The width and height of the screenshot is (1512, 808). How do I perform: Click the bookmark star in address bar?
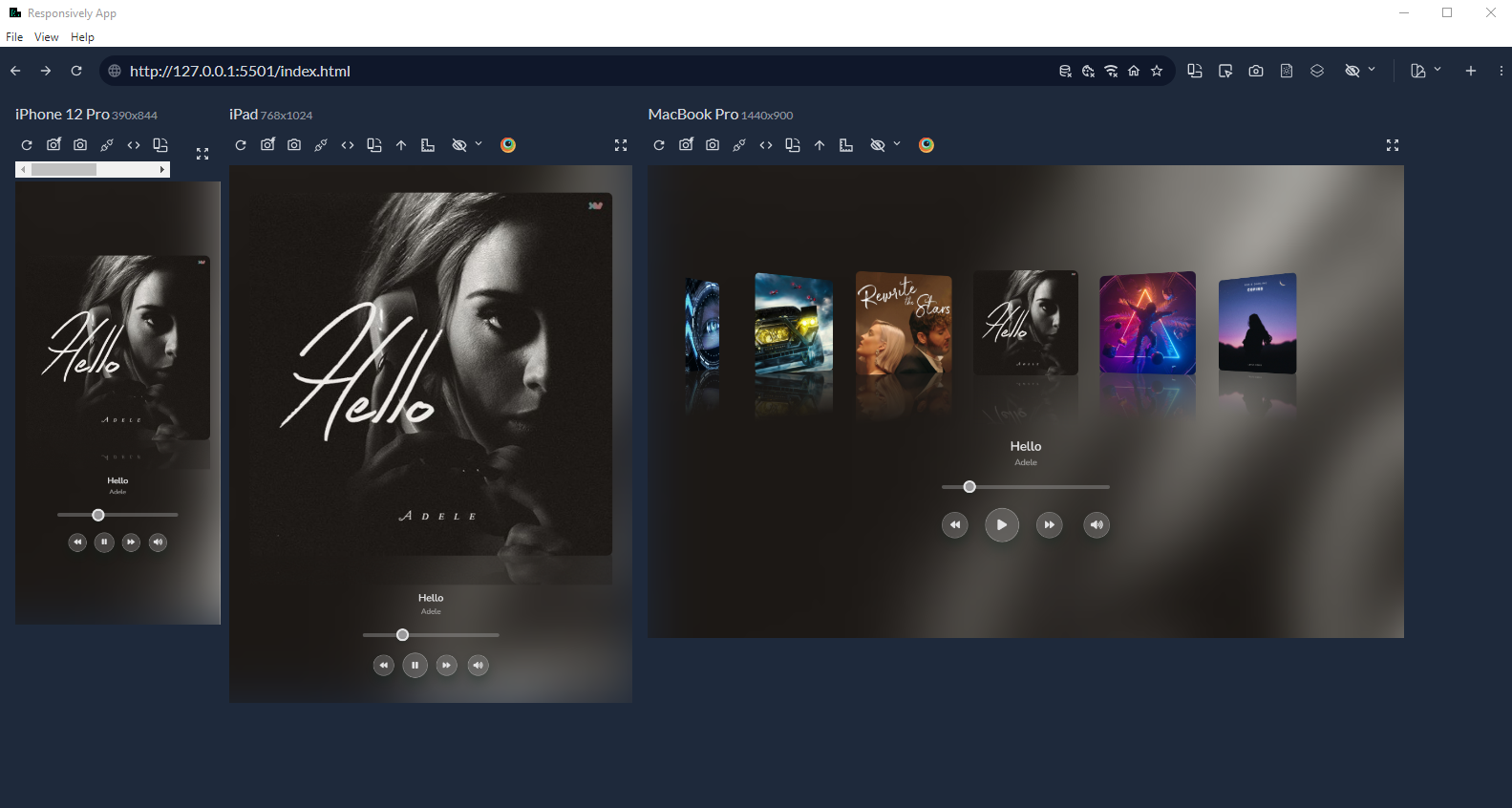pyautogui.click(x=1157, y=71)
